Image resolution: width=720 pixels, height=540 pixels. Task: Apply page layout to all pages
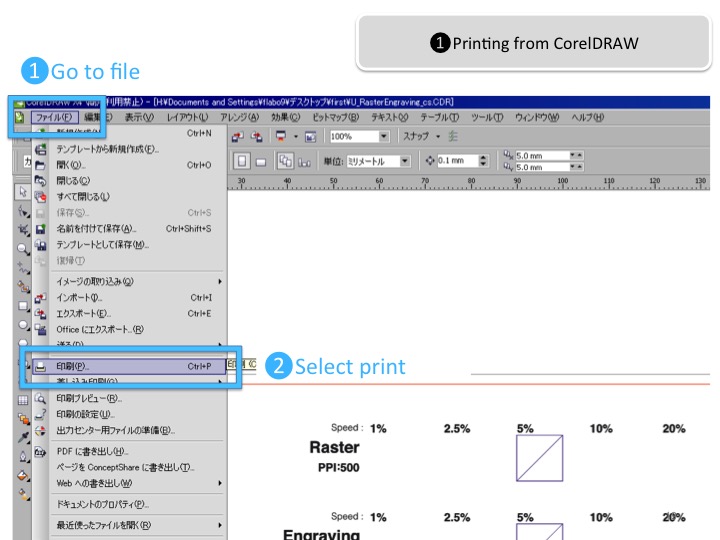coord(285,161)
